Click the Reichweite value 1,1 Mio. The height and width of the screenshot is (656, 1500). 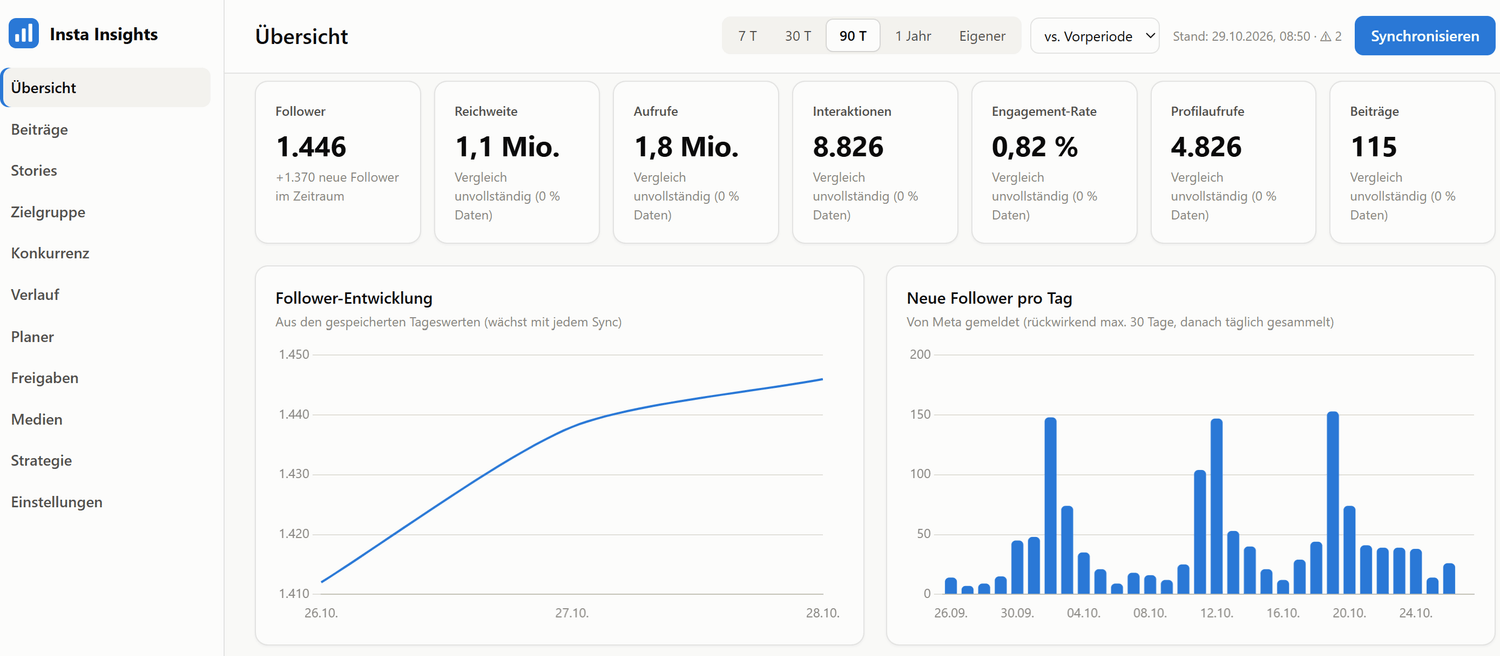pos(507,147)
